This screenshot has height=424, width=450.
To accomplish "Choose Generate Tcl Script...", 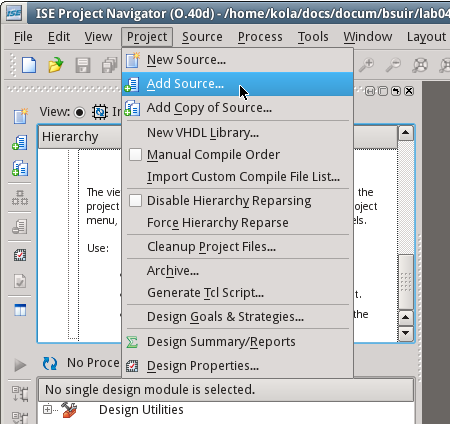I will [x=237, y=293].
